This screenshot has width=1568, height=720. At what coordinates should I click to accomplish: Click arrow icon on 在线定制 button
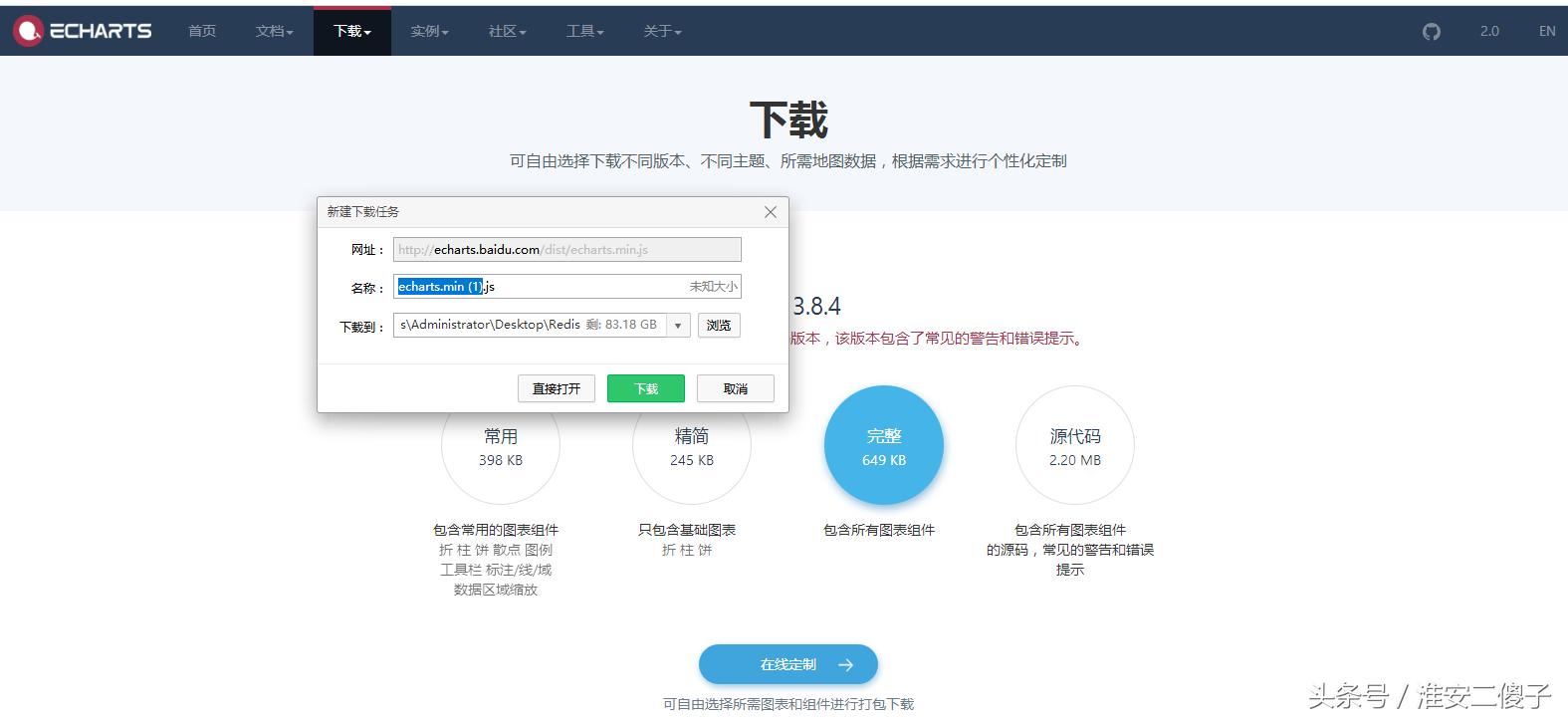(845, 665)
